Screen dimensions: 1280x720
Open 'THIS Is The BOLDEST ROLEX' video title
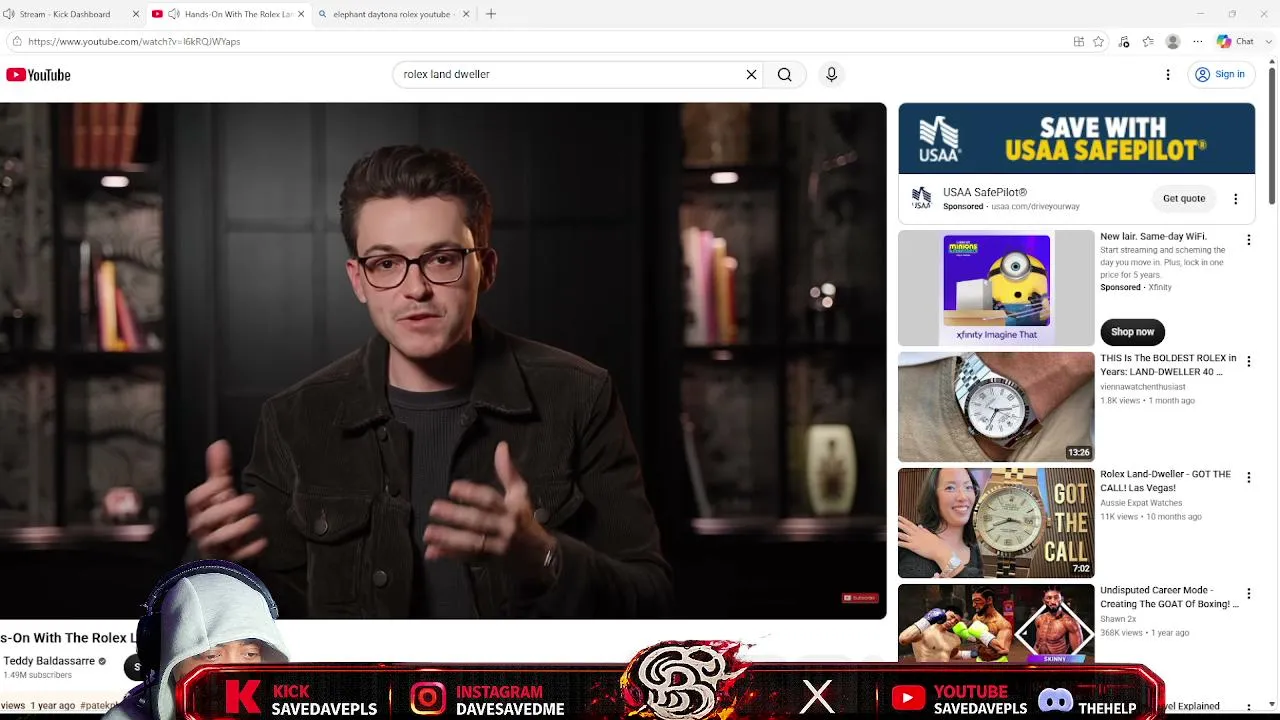(x=1168, y=365)
